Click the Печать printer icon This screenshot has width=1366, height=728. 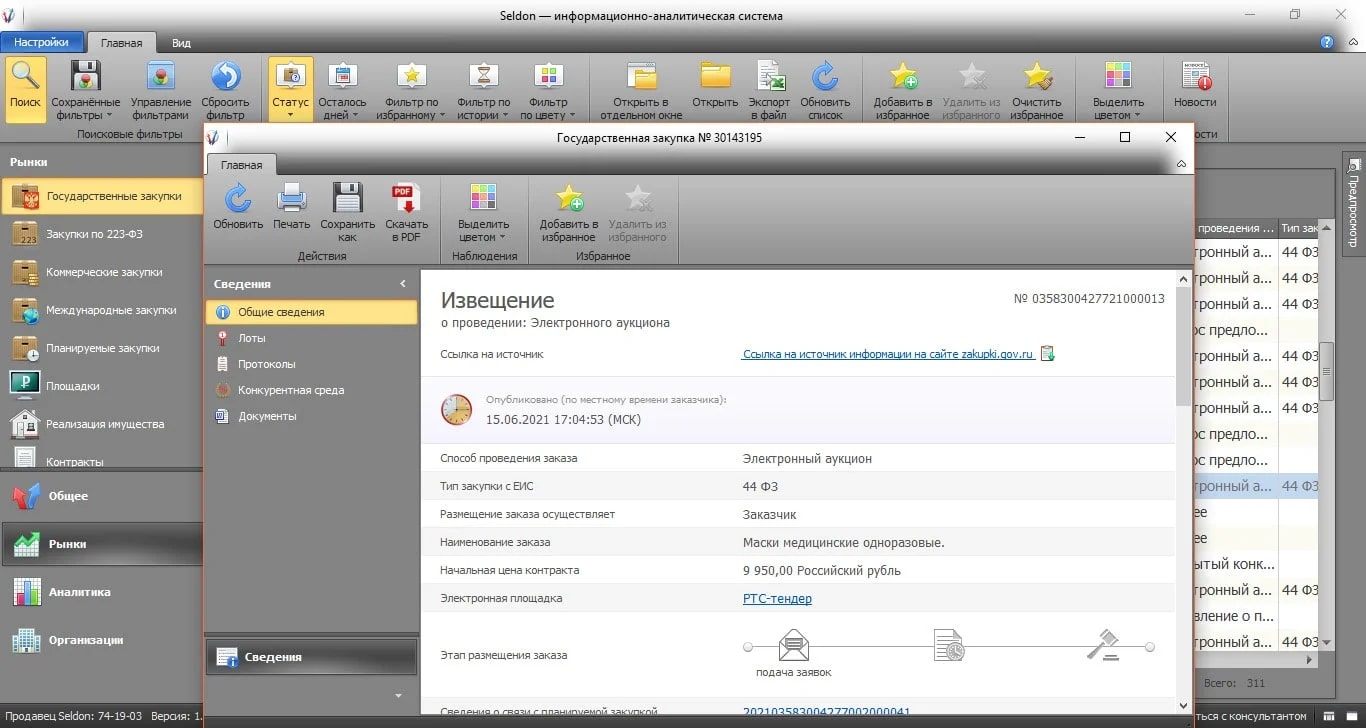click(x=292, y=205)
